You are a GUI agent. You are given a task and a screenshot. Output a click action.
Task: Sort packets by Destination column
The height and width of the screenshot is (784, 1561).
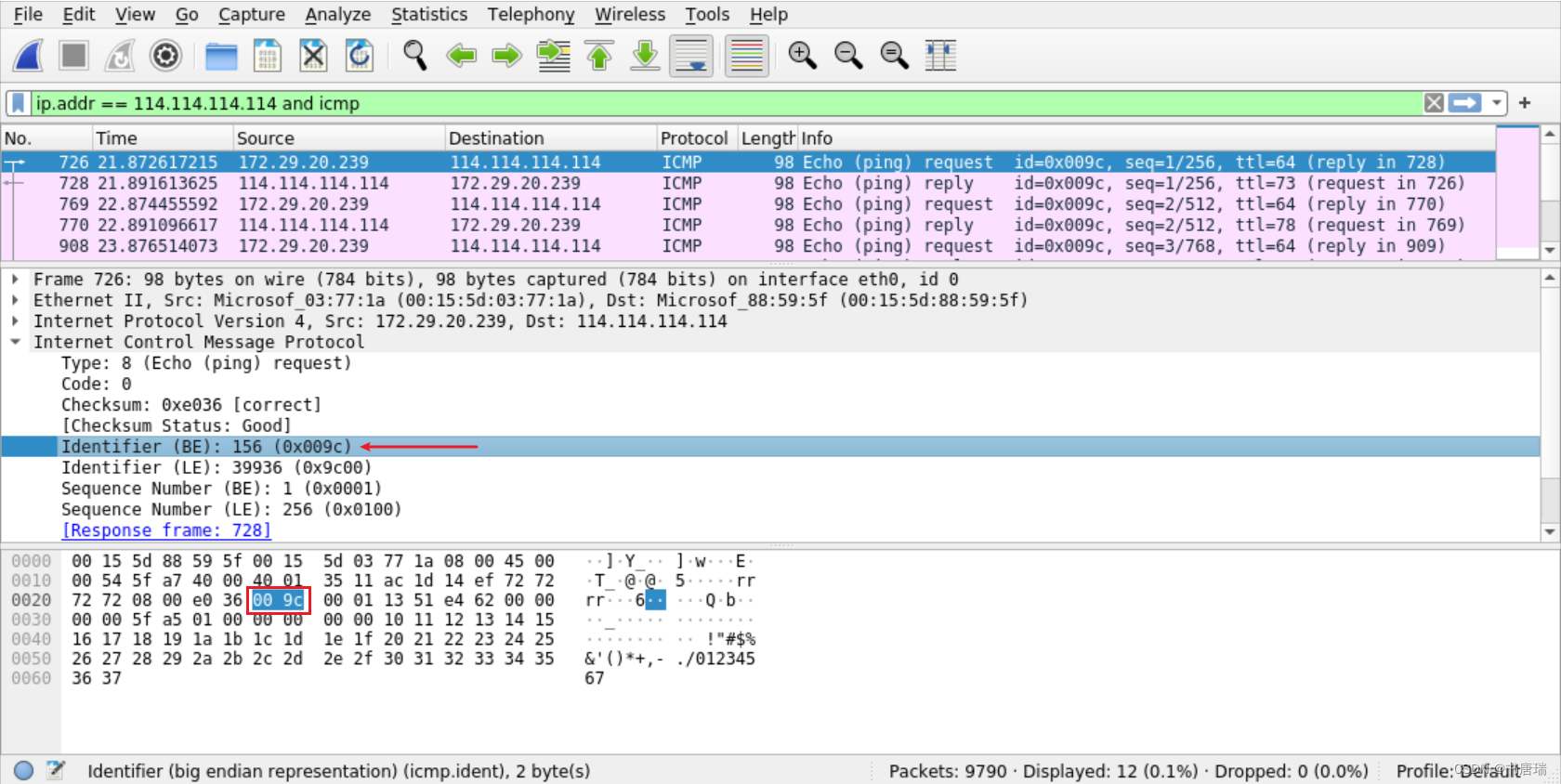(x=551, y=138)
